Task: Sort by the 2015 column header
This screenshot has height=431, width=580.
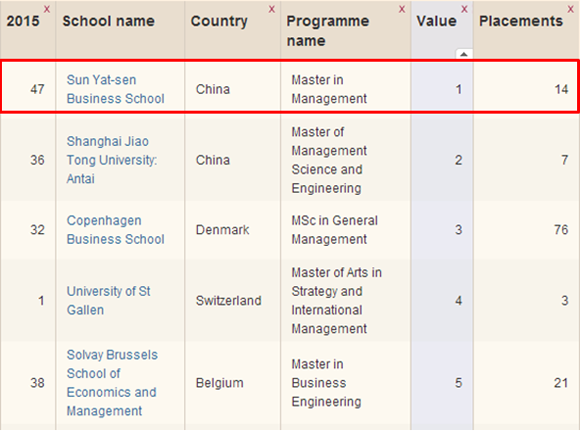Action: [x=23, y=21]
